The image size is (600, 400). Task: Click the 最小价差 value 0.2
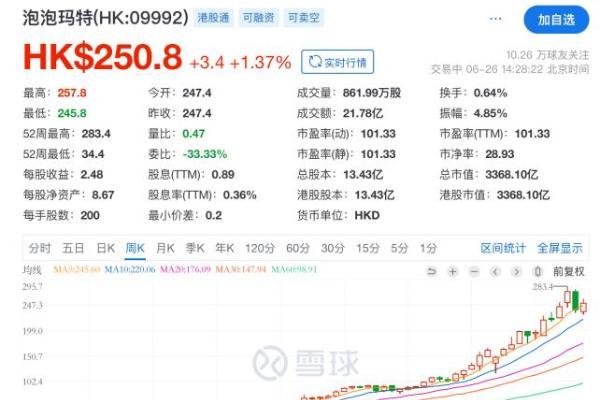point(214,215)
